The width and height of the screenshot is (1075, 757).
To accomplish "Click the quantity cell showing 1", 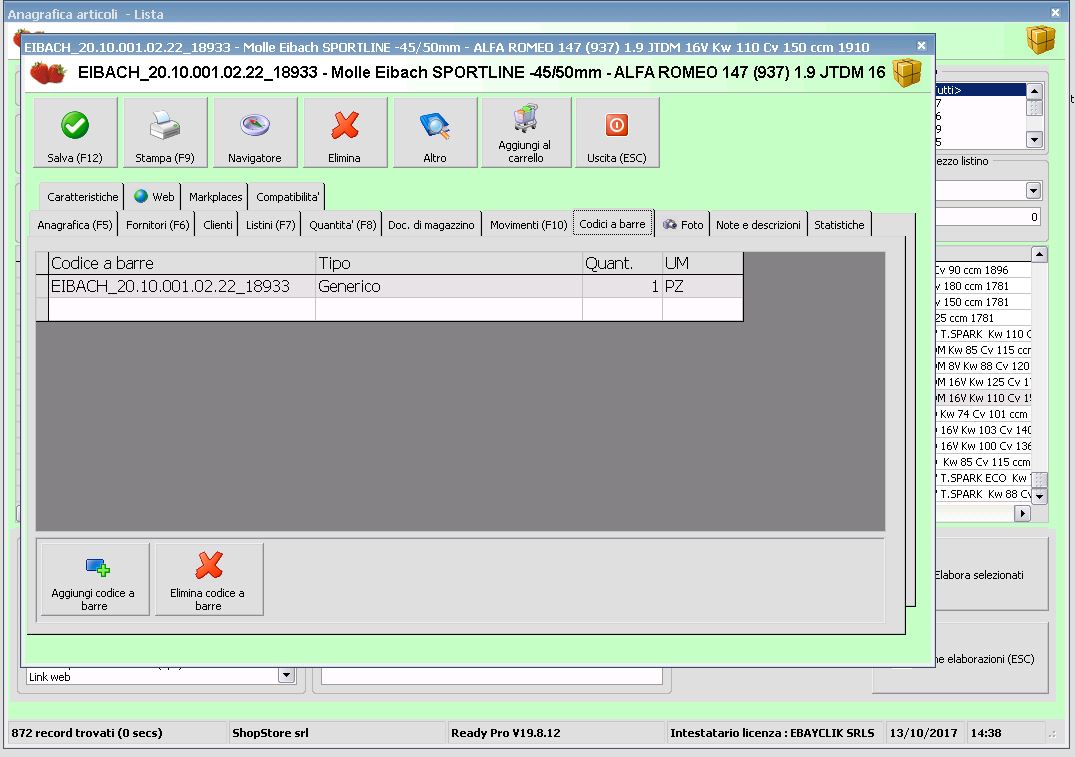I will point(622,286).
